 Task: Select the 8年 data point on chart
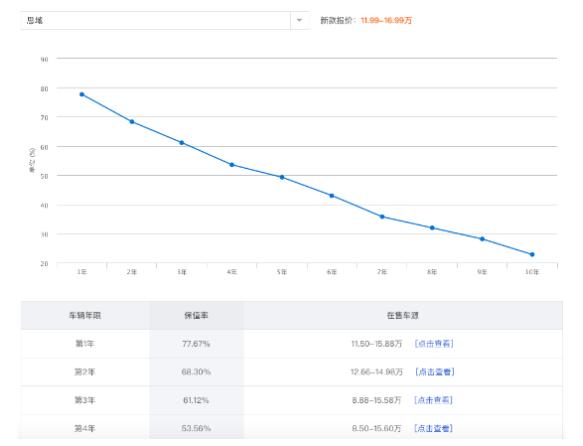[432, 228]
